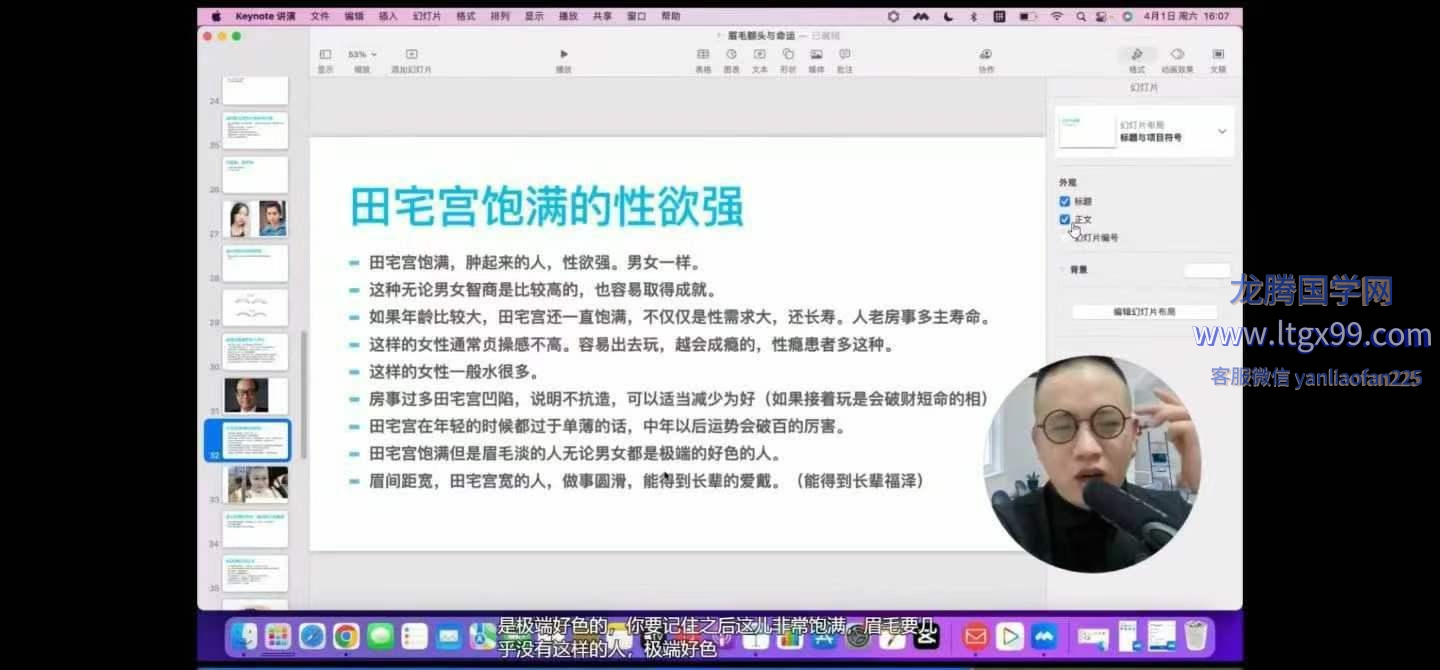The image size is (1440, 670).
Task: Click the Add Slide (添加幻灯片) icon
Action: click(x=411, y=55)
